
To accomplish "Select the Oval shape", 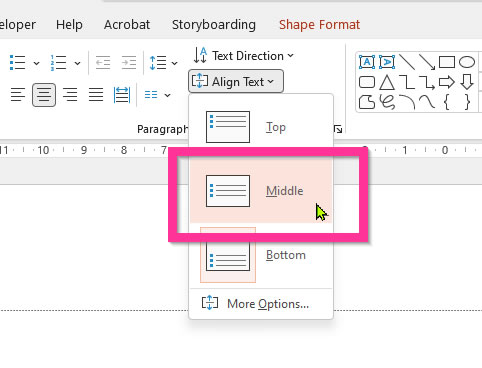I will click(x=467, y=62).
